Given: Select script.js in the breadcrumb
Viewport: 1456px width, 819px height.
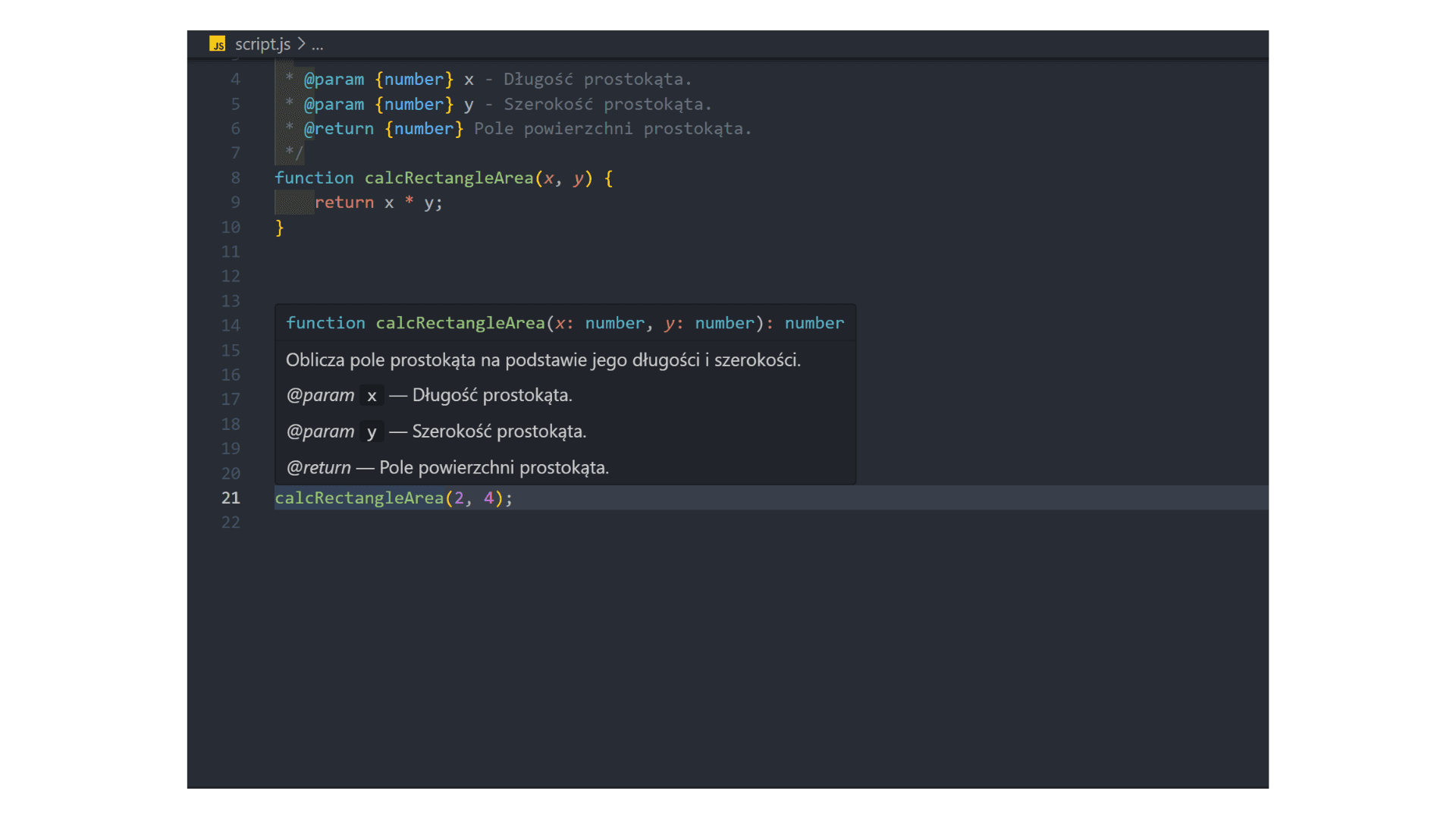Looking at the screenshot, I should pos(262,44).
